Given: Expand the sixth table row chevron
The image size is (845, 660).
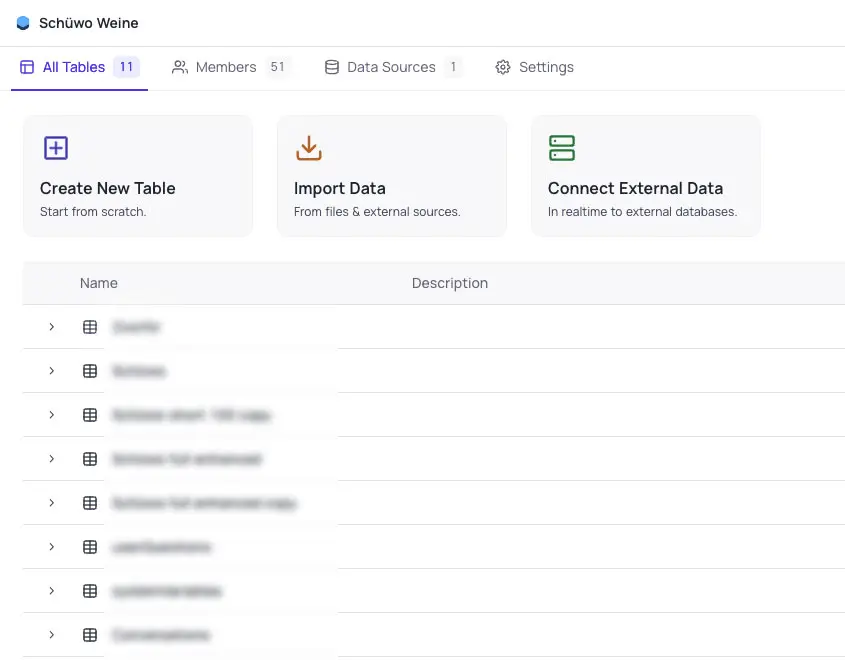Looking at the screenshot, I should pos(52,547).
